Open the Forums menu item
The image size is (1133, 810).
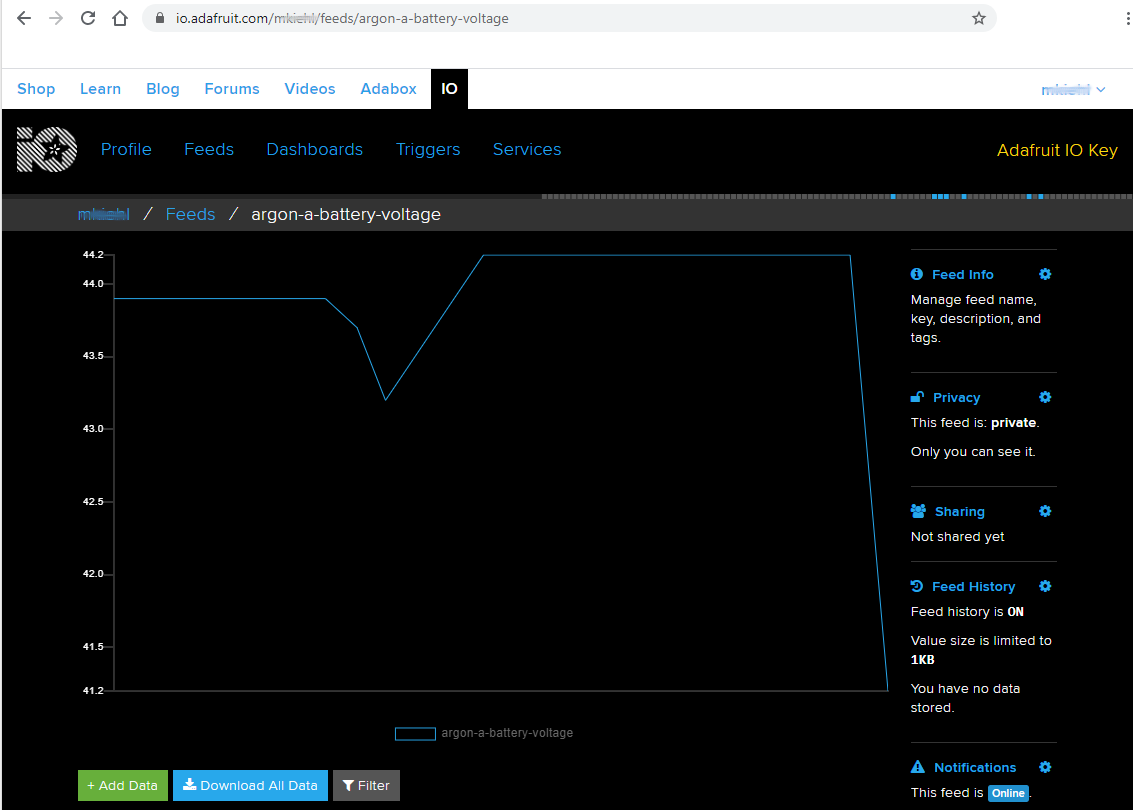[x=232, y=89]
